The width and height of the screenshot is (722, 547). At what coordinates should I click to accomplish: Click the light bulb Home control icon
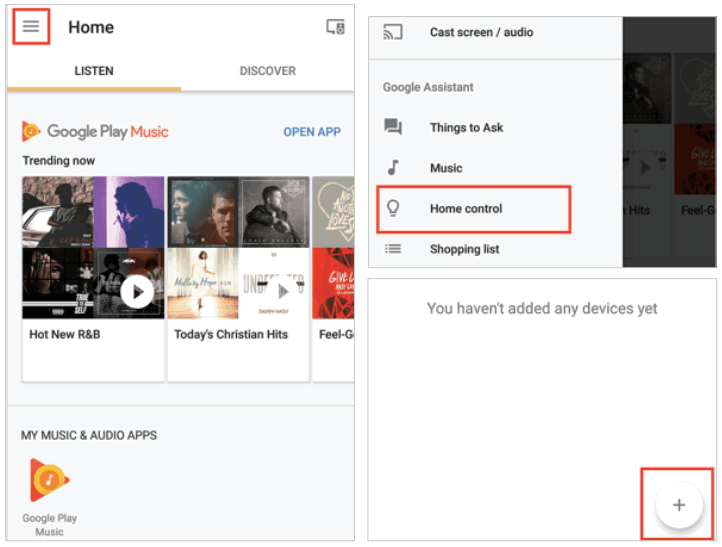[393, 208]
